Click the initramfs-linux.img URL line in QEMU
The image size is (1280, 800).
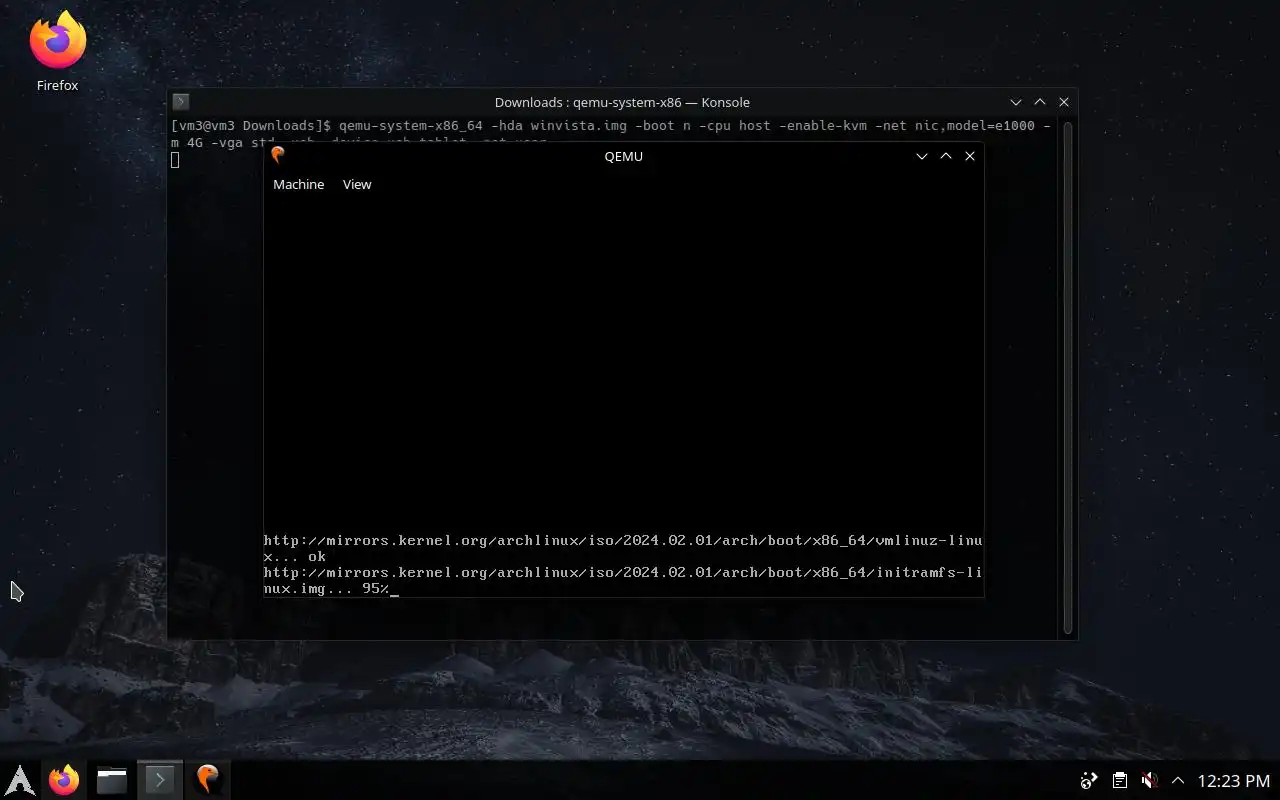point(623,580)
